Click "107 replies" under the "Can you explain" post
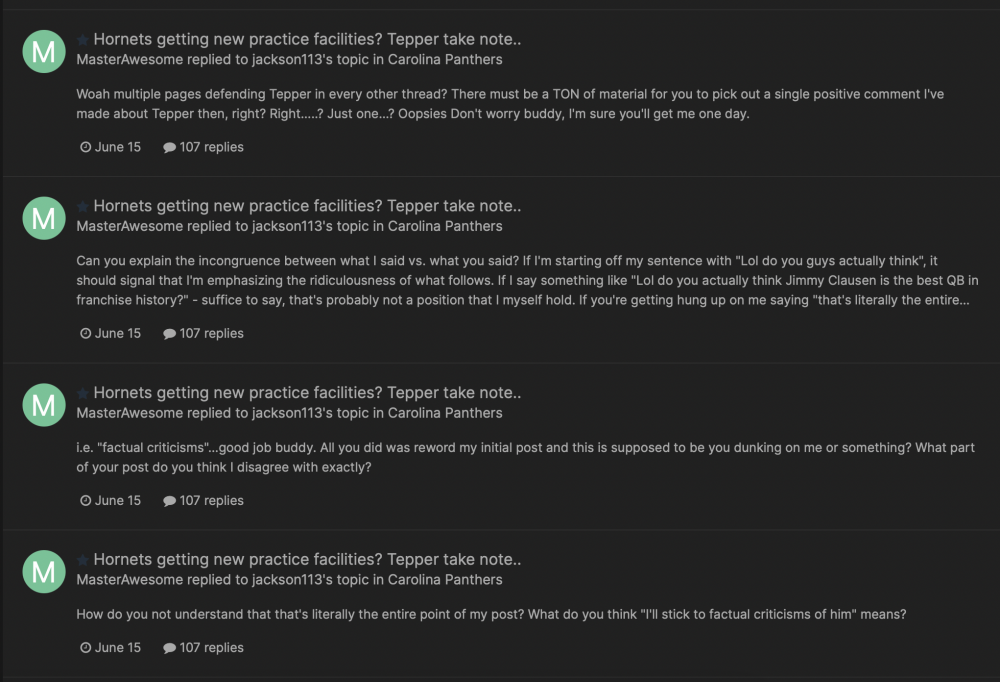 tap(211, 334)
